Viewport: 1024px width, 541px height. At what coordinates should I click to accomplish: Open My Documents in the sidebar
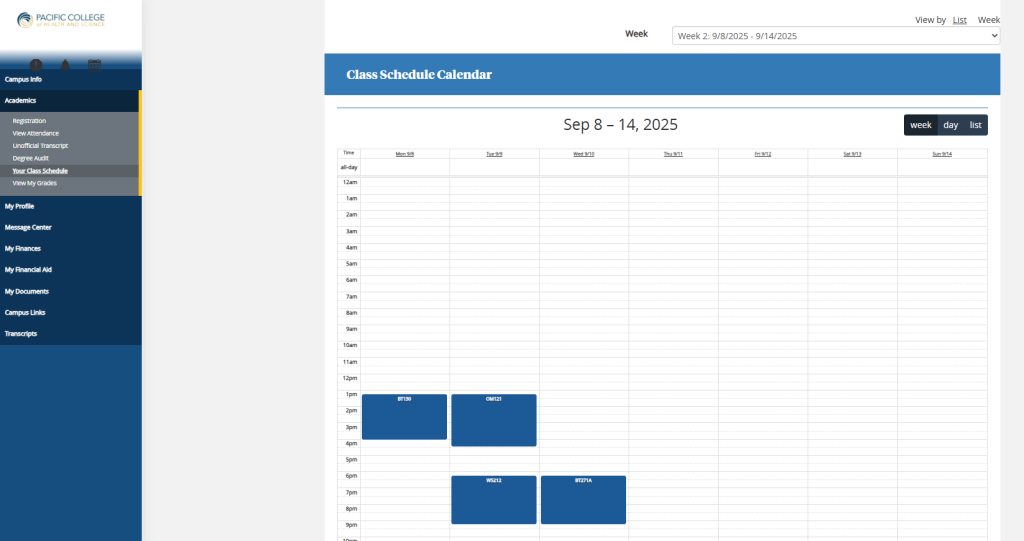27,291
